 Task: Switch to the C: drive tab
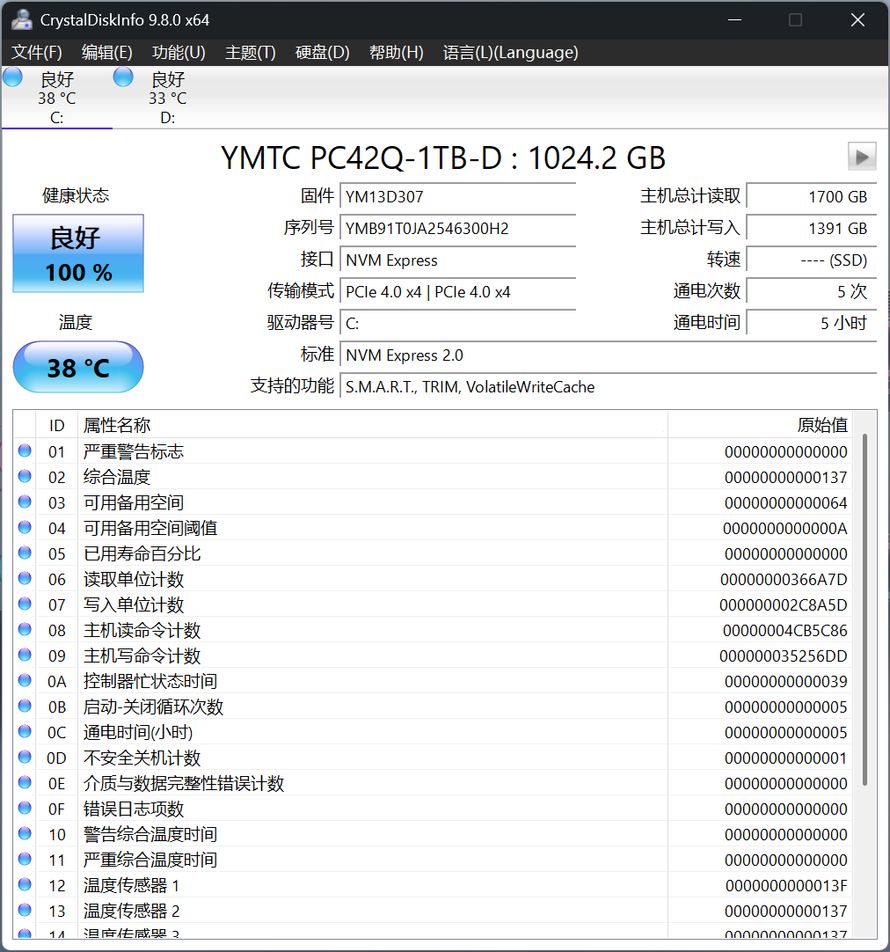pos(57,98)
